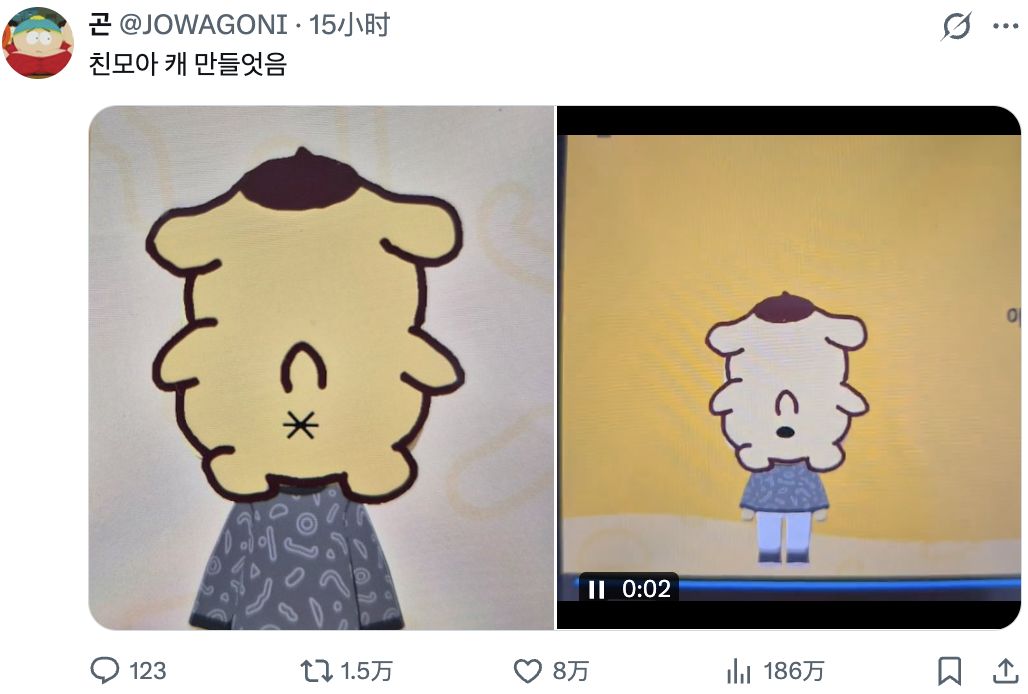Open the reply comment icon
This screenshot has width=1028, height=694.
click(104, 670)
